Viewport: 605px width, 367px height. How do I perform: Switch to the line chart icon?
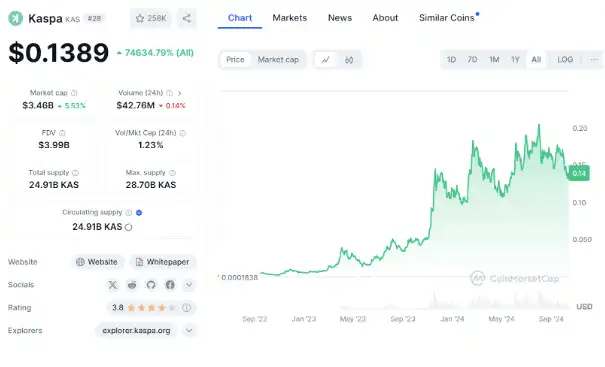pos(326,60)
